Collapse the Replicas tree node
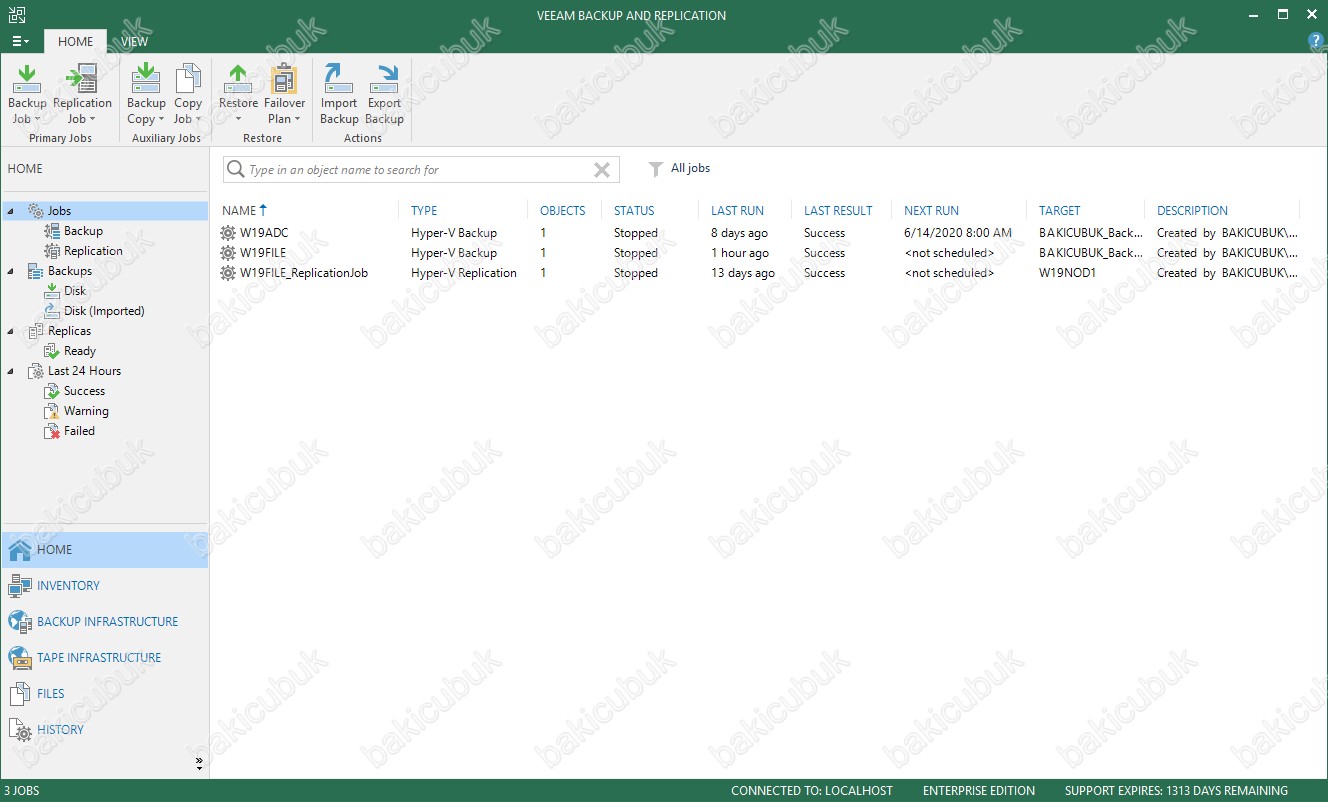Viewport: 1328px width, 802px height. [x=10, y=331]
